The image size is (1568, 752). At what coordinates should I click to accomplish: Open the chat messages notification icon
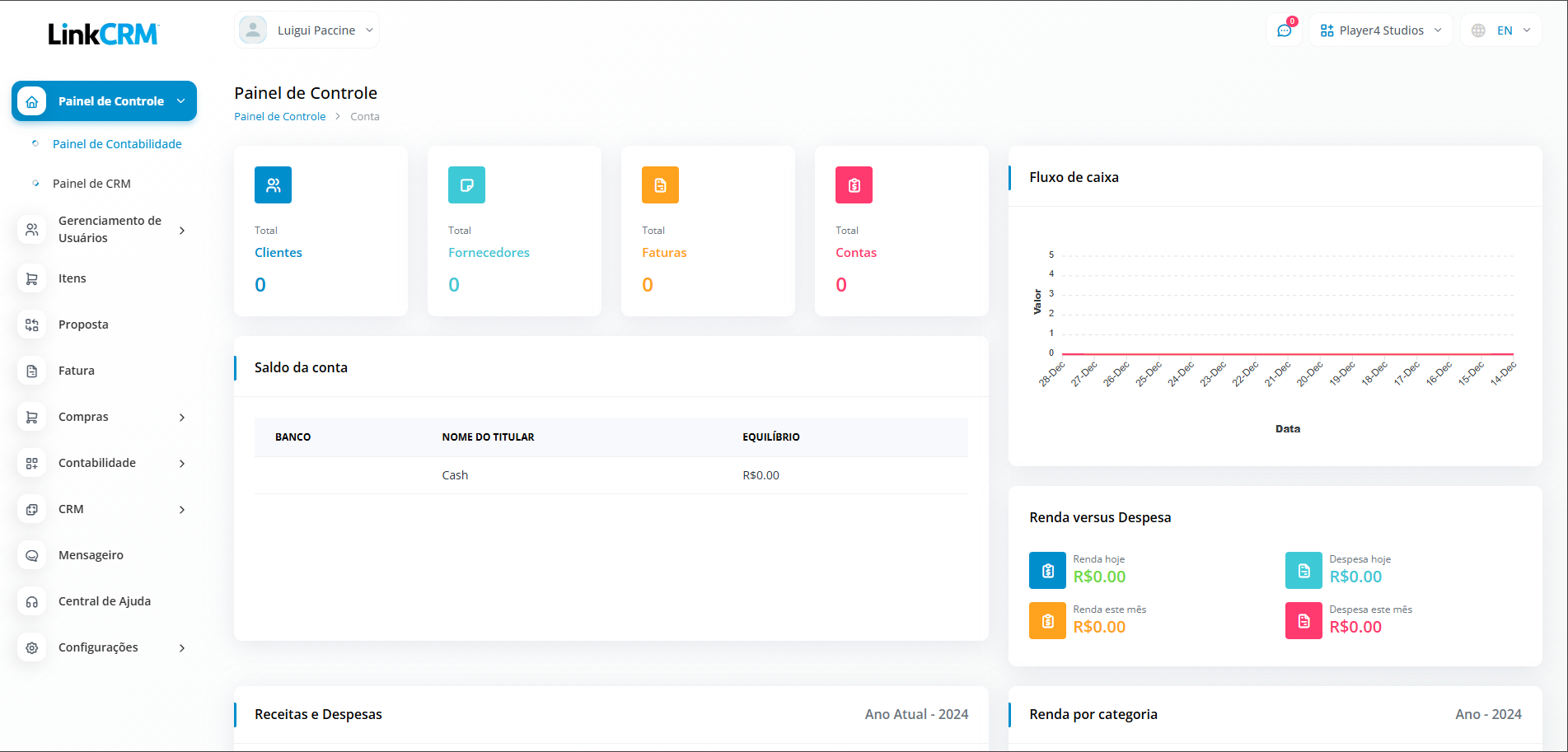[1284, 30]
